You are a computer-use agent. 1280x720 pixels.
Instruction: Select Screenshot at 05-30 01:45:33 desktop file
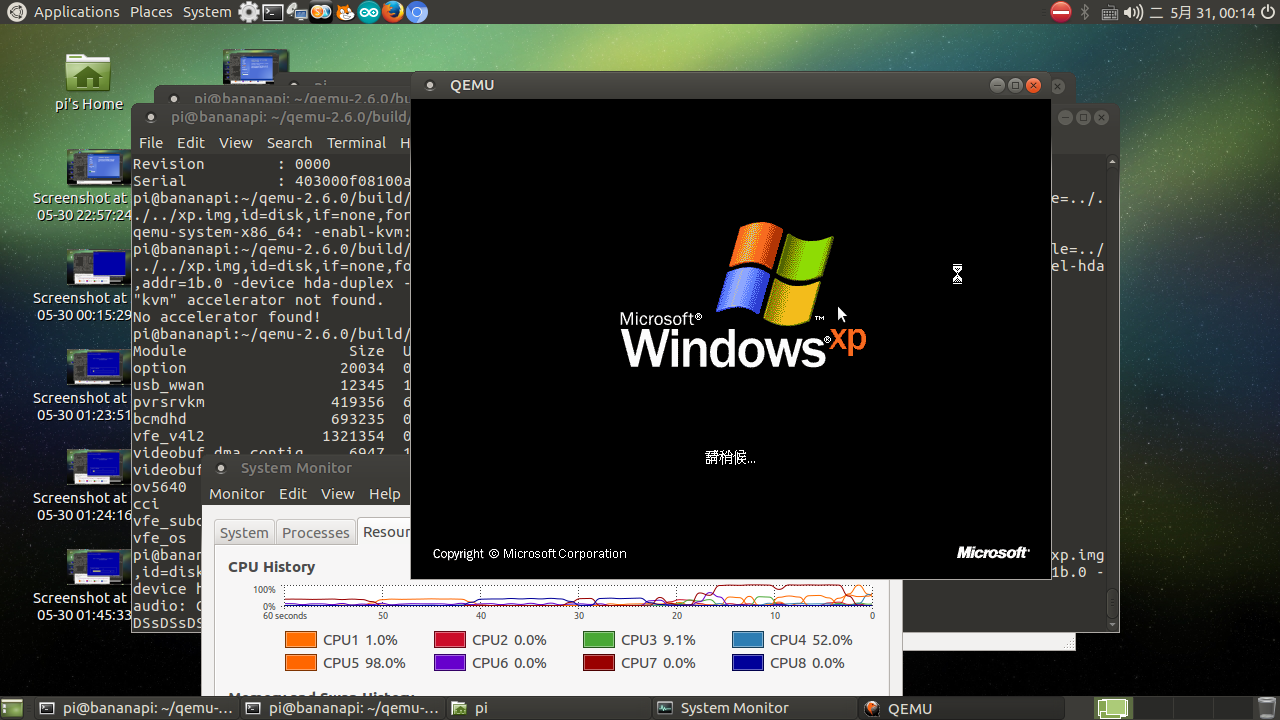point(84,586)
